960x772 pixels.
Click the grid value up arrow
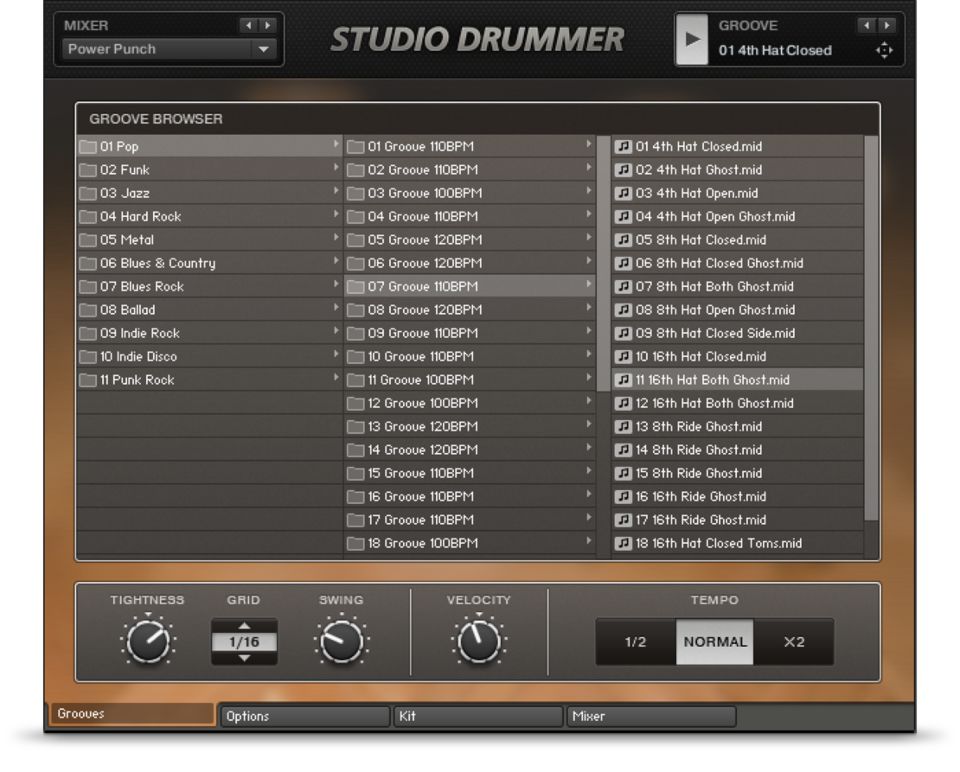pos(243,626)
